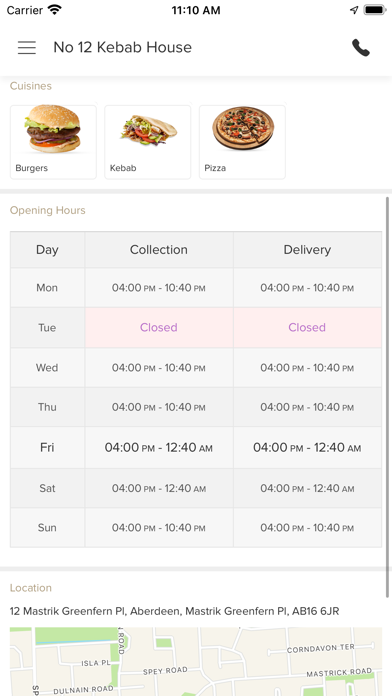This screenshot has width=392, height=696.
Task: Select the Pizza cuisine image
Action: (242, 128)
